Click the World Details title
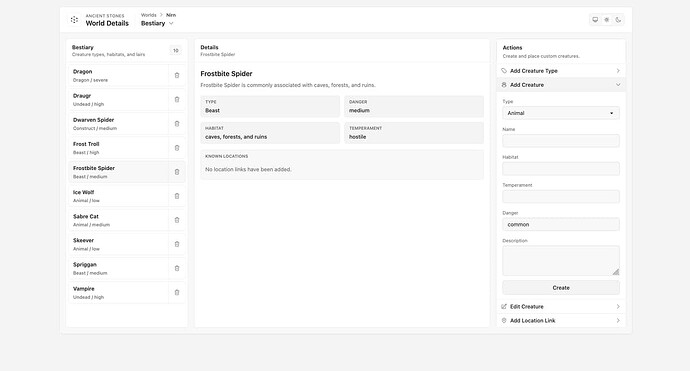Viewport: 690px width, 371px height. 107,23
